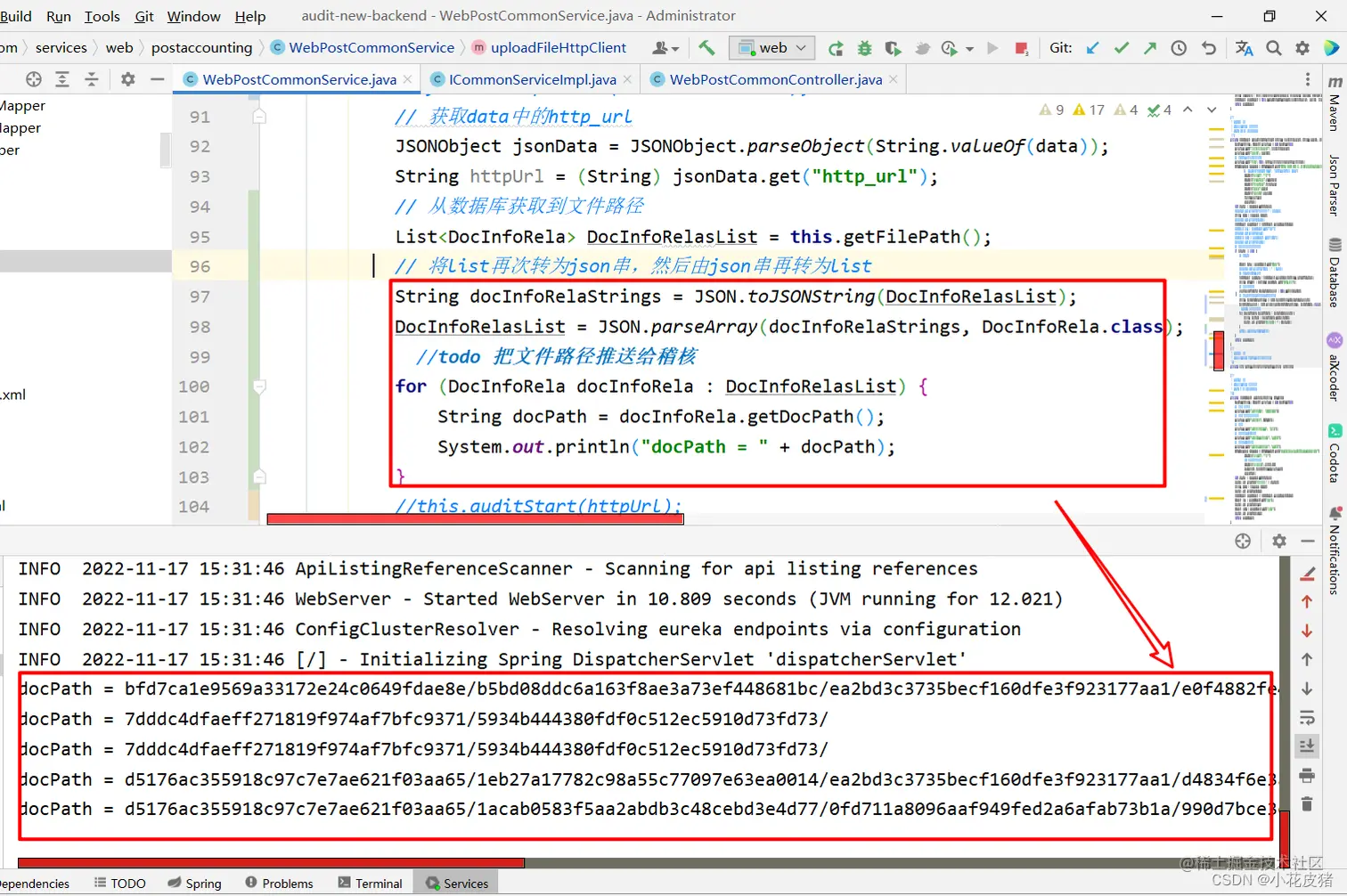Image resolution: width=1347 pixels, height=896 pixels.
Task: Stop the running application
Action: click(1021, 48)
